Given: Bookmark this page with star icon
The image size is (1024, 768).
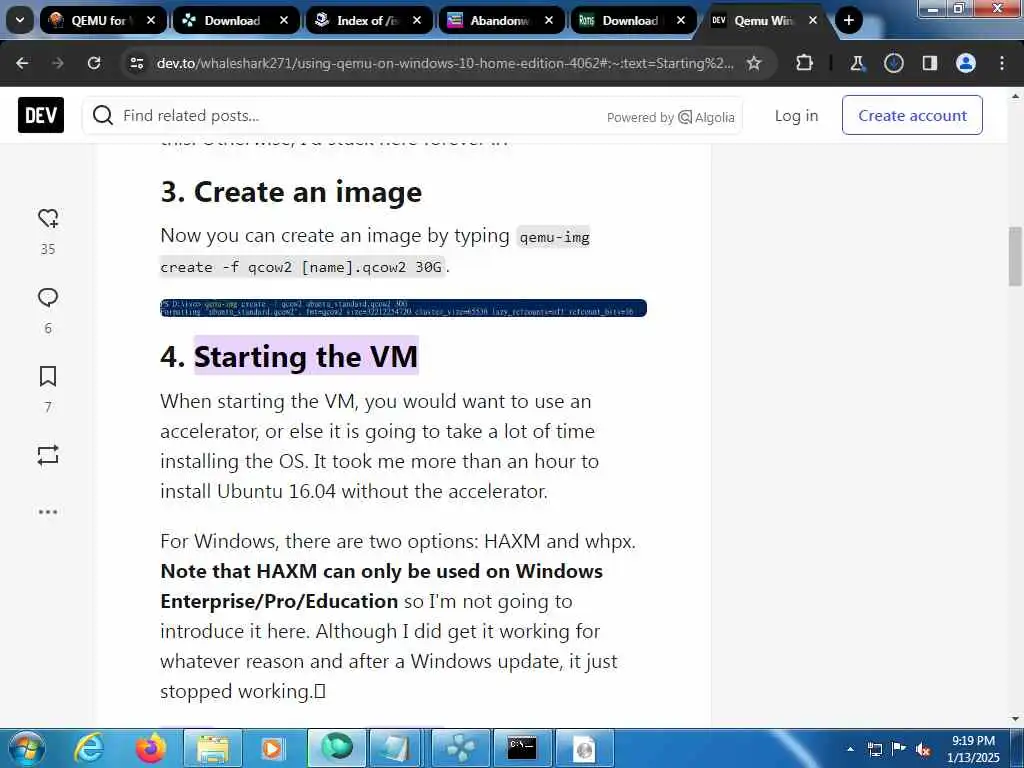Looking at the screenshot, I should coord(754,63).
